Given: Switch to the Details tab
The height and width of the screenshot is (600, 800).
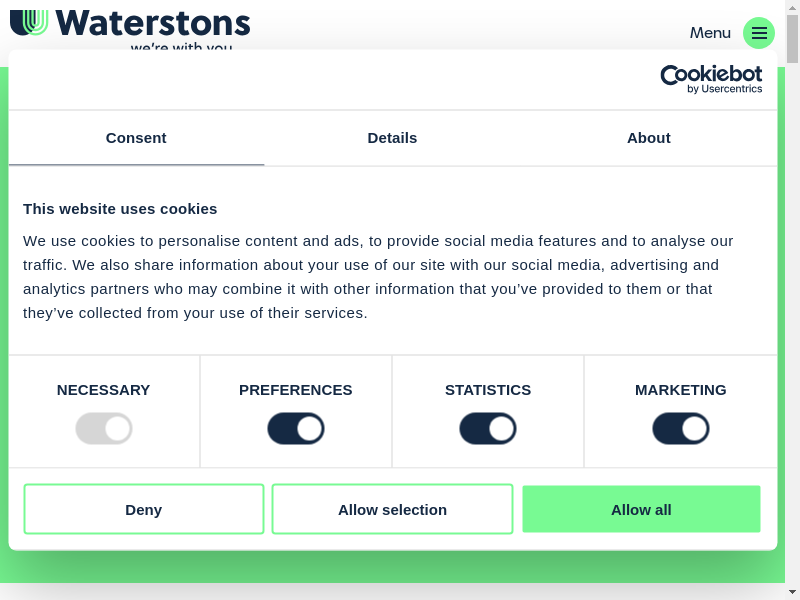Looking at the screenshot, I should point(392,138).
